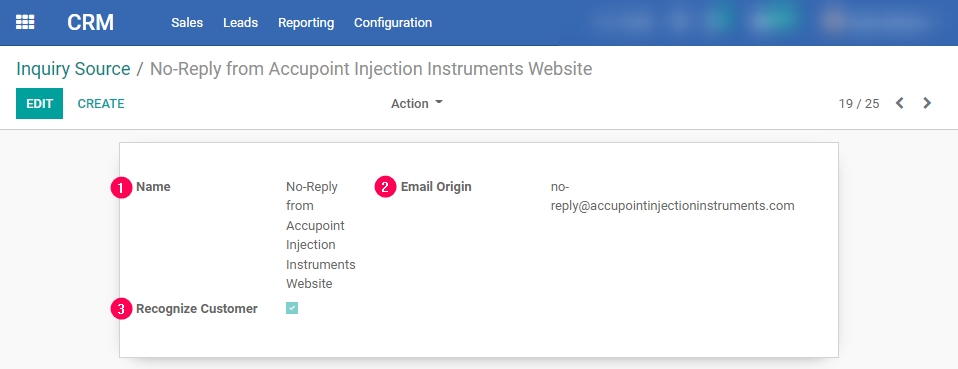Go to the previous record arrow
The width and height of the screenshot is (958, 369).
coord(899,103)
